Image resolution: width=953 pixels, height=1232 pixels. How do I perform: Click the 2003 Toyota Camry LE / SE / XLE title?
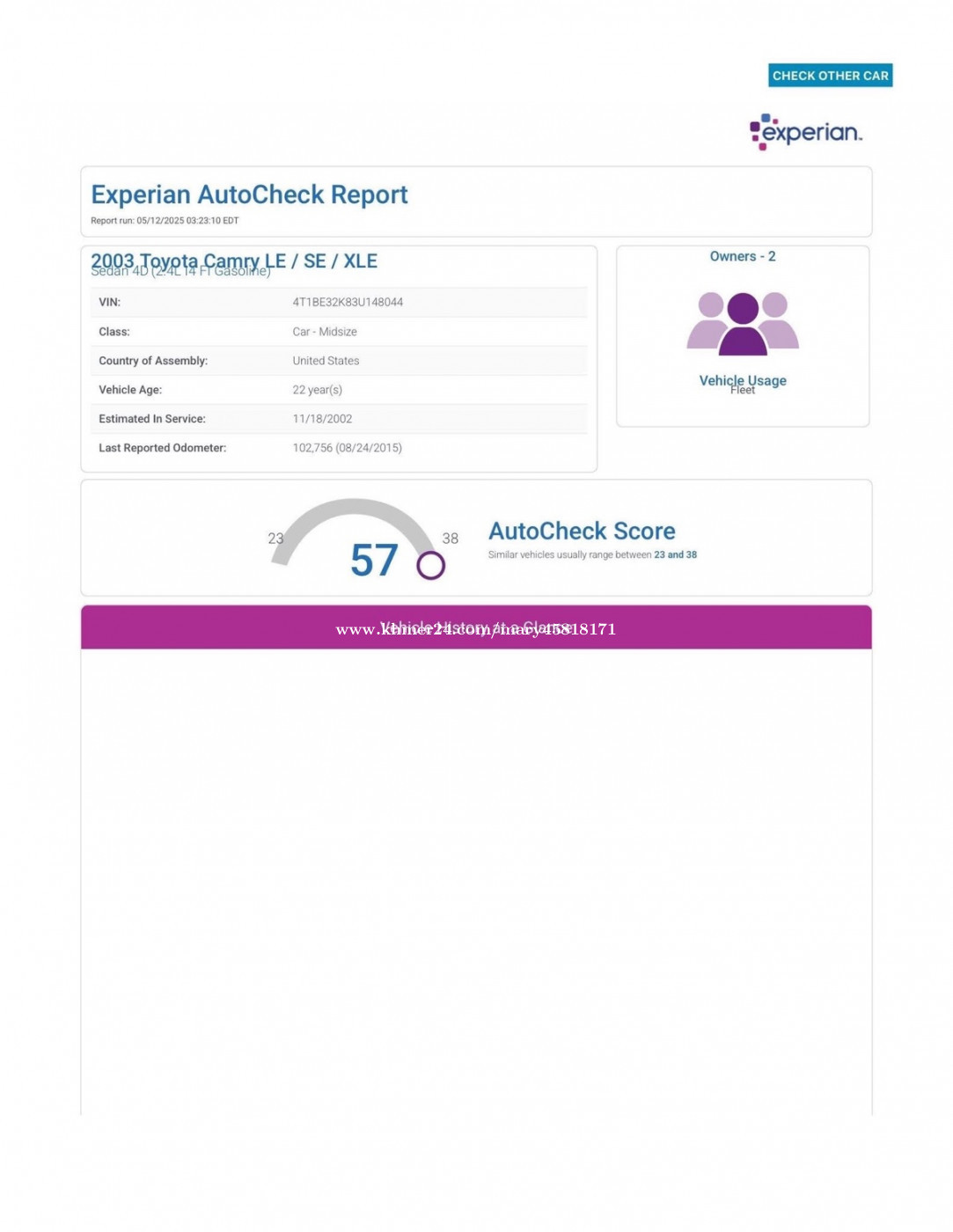[x=234, y=260]
